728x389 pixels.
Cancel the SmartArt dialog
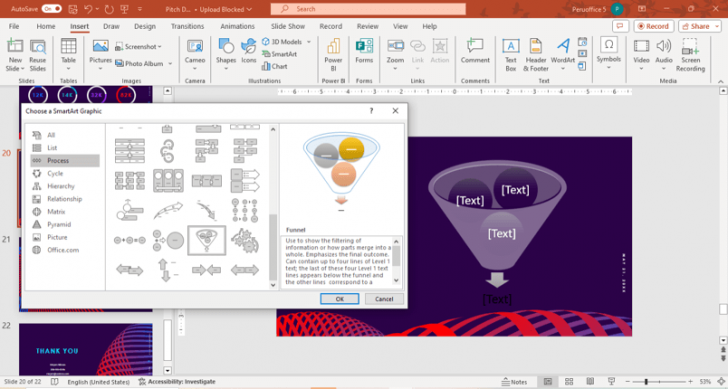click(x=384, y=299)
